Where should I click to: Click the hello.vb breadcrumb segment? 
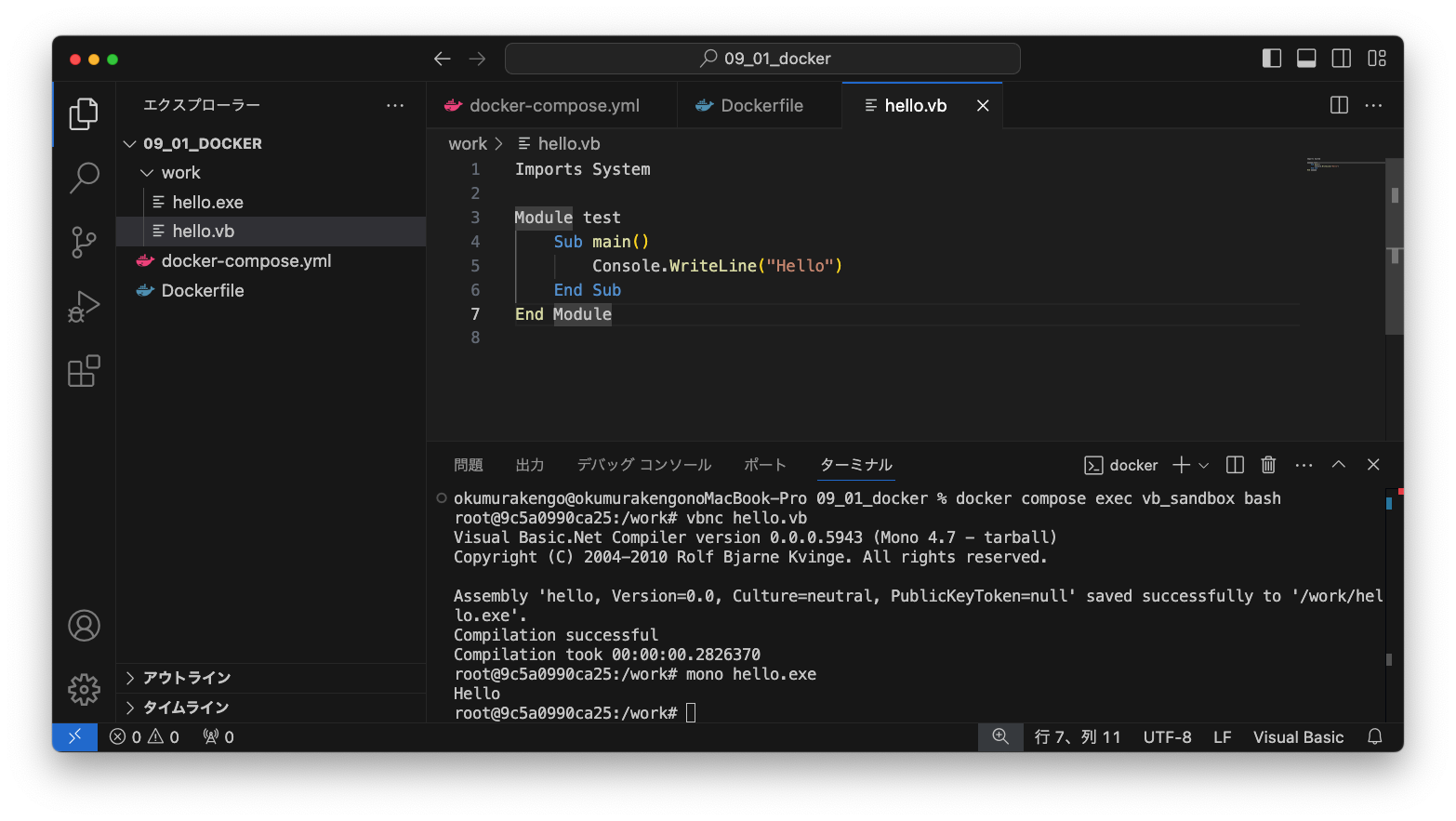(x=559, y=144)
